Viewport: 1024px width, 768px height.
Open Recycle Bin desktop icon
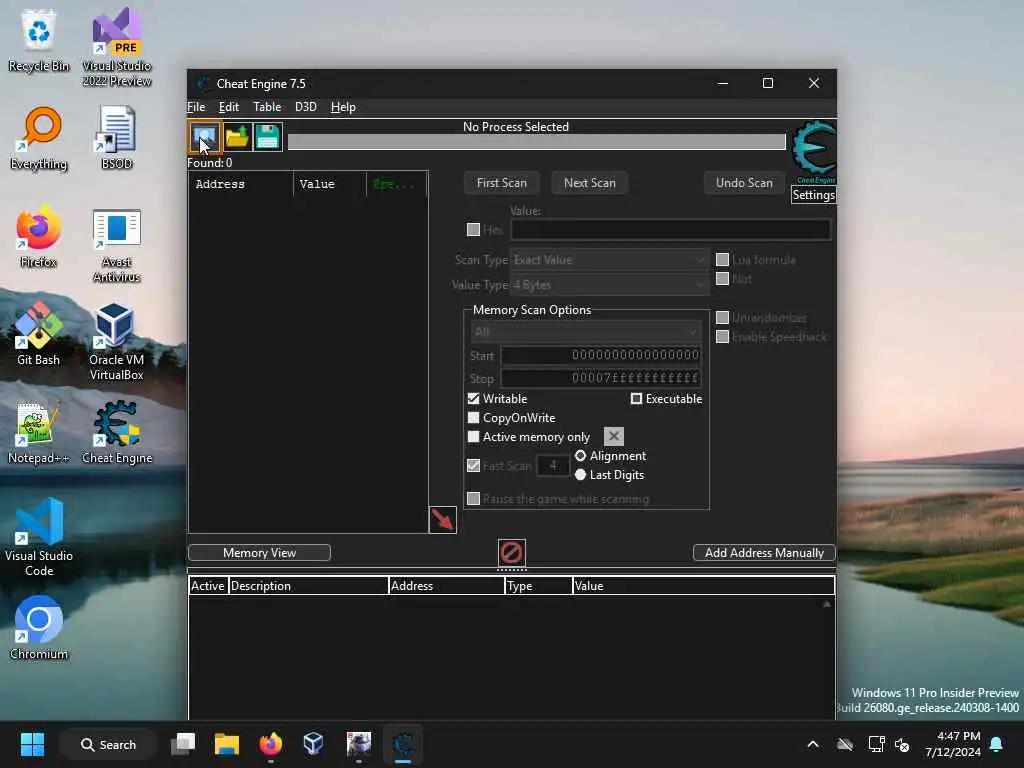[39, 40]
